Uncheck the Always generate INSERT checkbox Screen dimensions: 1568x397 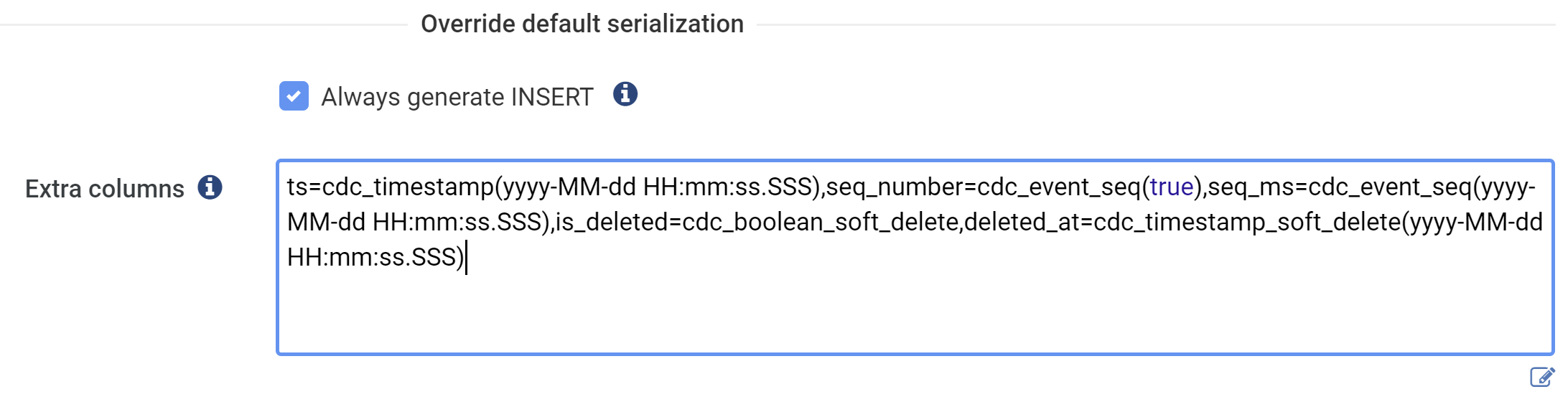coord(294,95)
